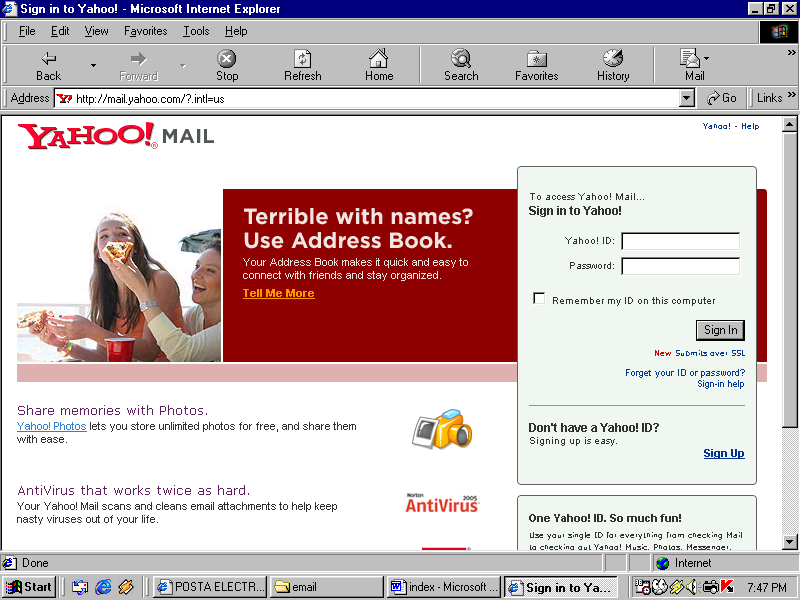Open the Tools menu
The width and height of the screenshot is (800, 600).
coord(196,31)
